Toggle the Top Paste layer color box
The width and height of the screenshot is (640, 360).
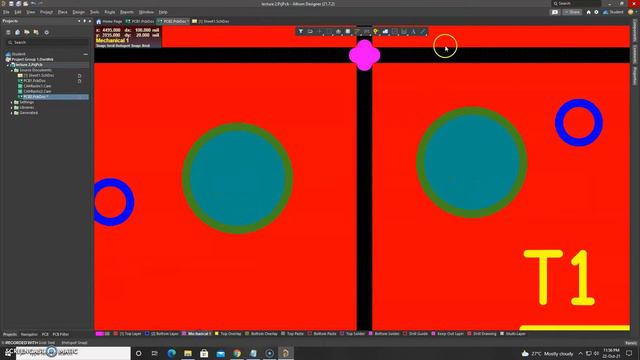(283, 334)
